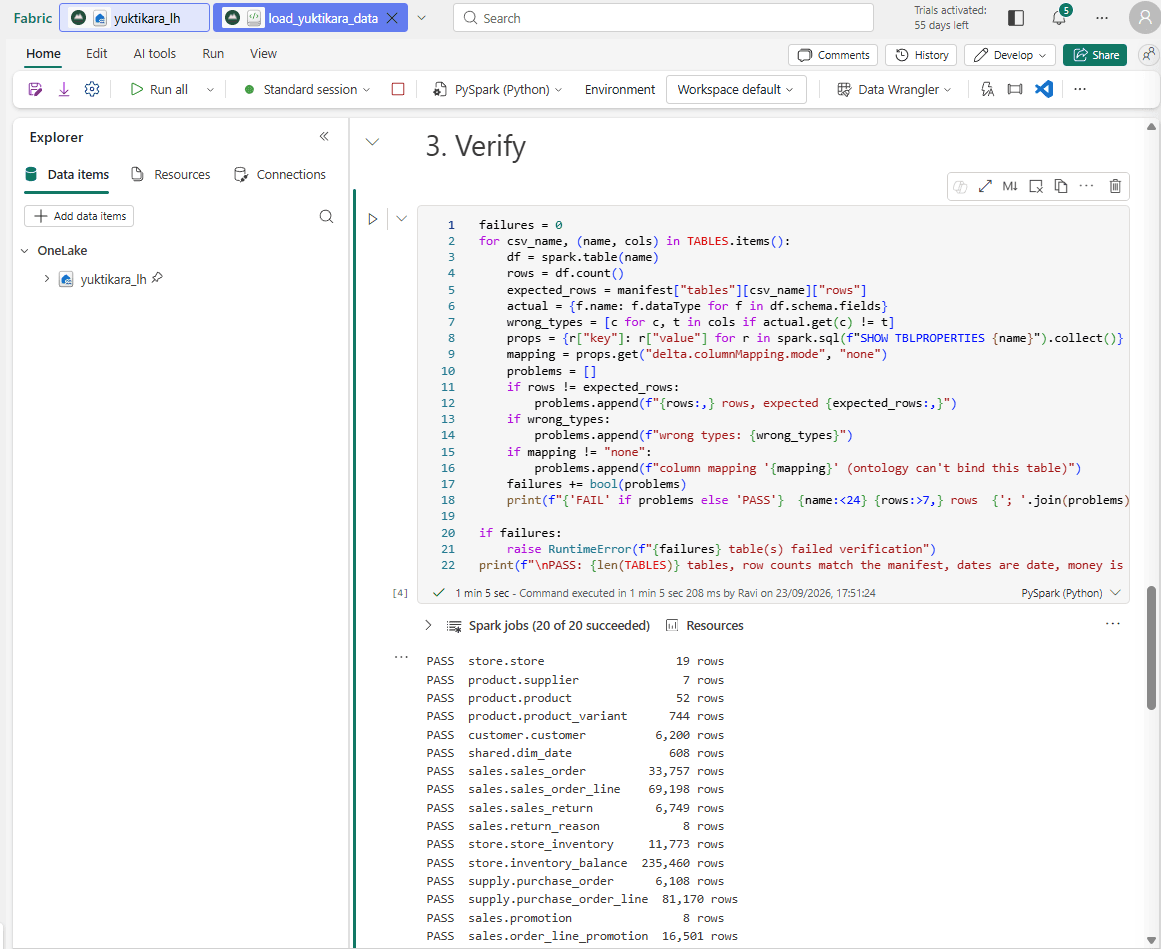Collapse the OneLake tree node
Viewport: 1161px width, 949px height.
24,251
